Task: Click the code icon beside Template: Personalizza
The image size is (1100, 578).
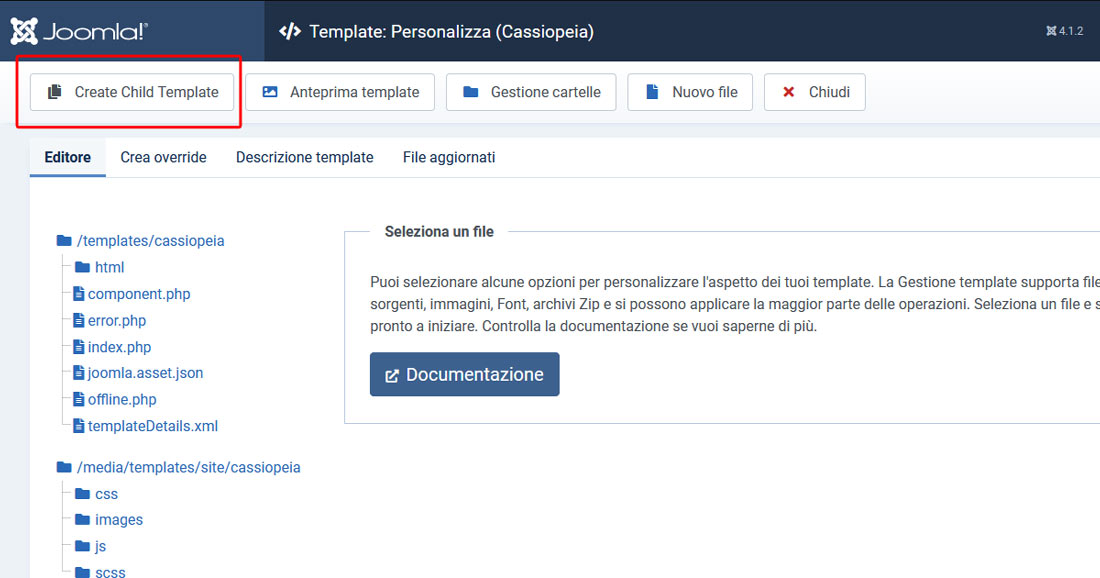Action: [288, 30]
